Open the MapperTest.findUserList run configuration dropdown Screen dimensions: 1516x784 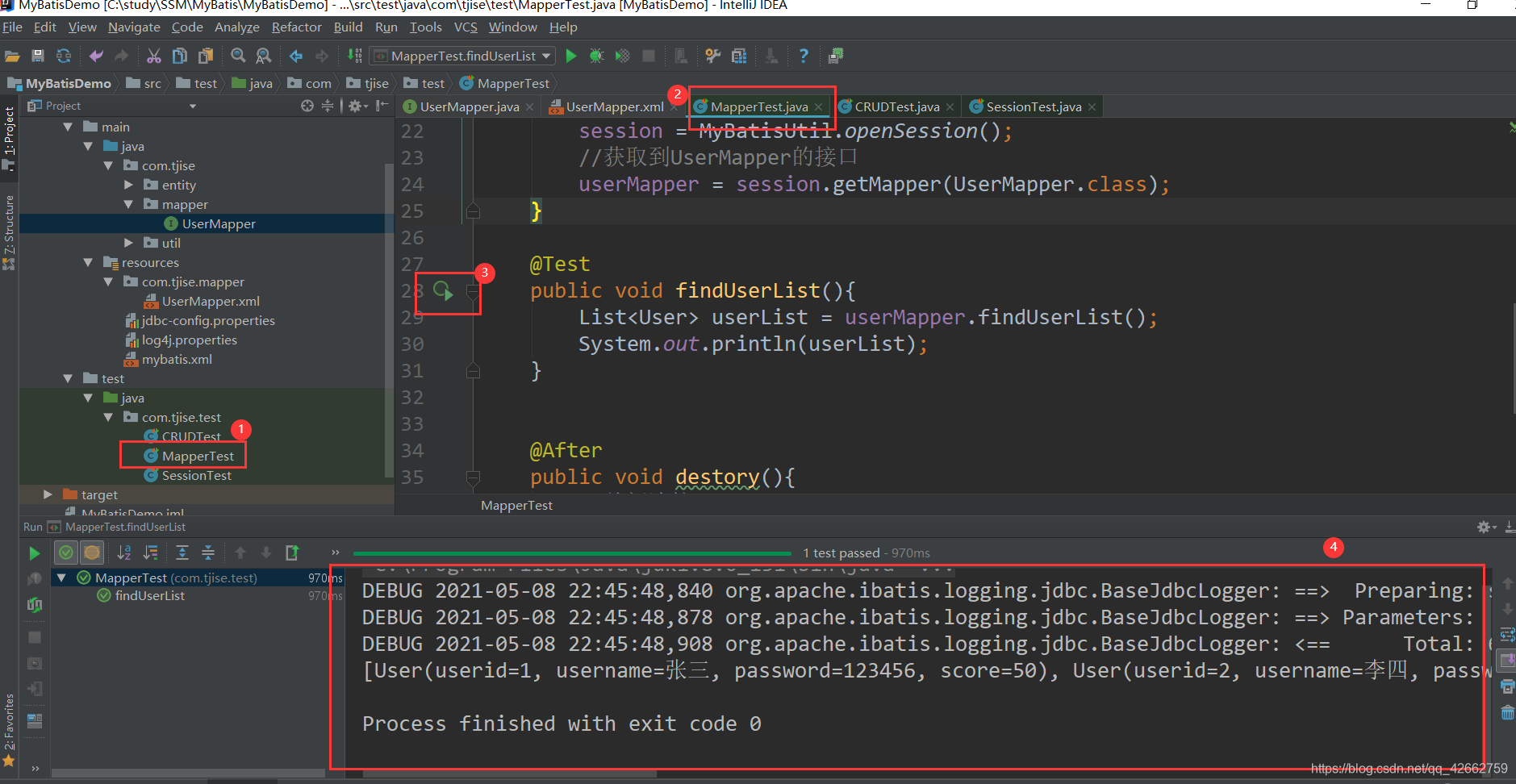463,56
